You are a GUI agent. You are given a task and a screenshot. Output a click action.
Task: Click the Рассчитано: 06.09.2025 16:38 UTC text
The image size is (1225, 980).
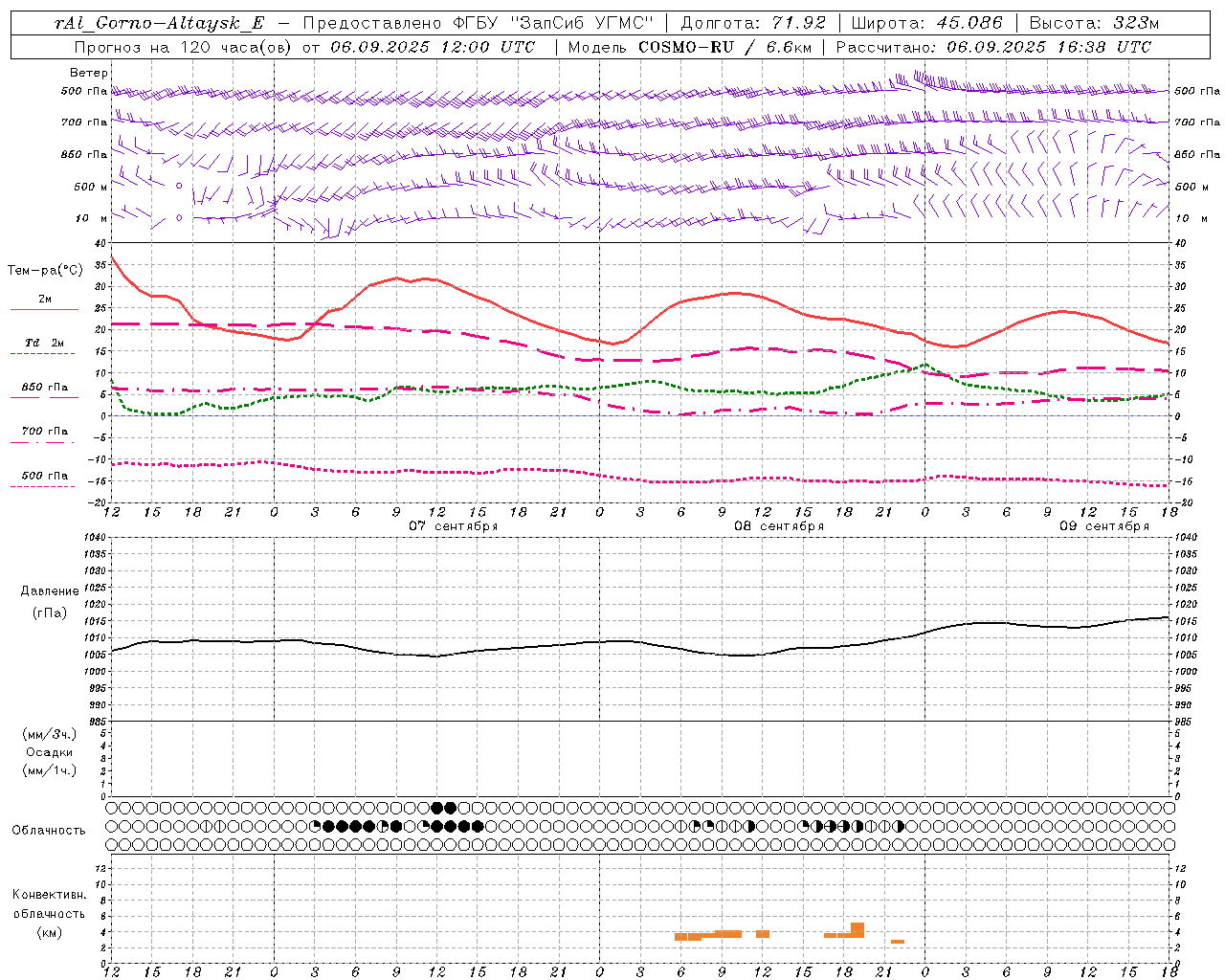click(x=993, y=47)
